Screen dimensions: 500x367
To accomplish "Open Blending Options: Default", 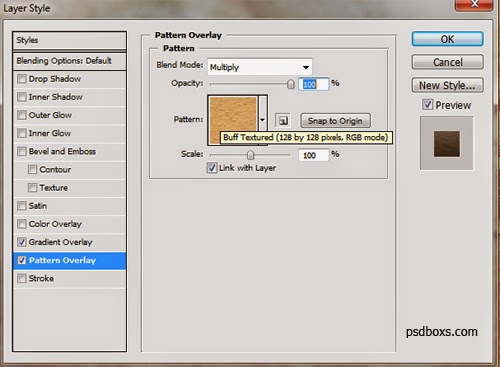I will (69, 61).
